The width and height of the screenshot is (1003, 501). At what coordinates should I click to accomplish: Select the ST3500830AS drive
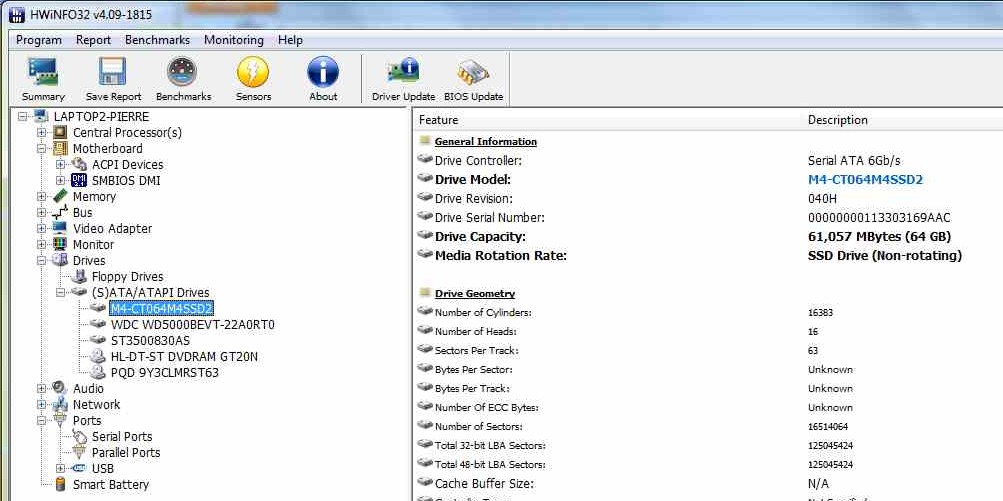point(150,340)
